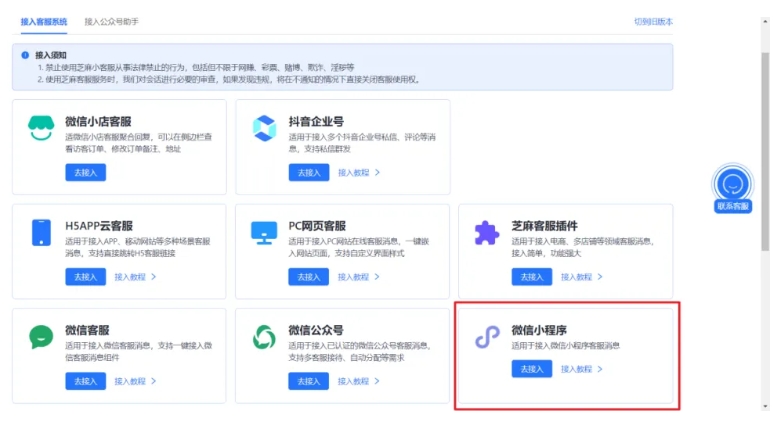Click the 接入须知 info icon
774x422 pixels.
[25, 55]
